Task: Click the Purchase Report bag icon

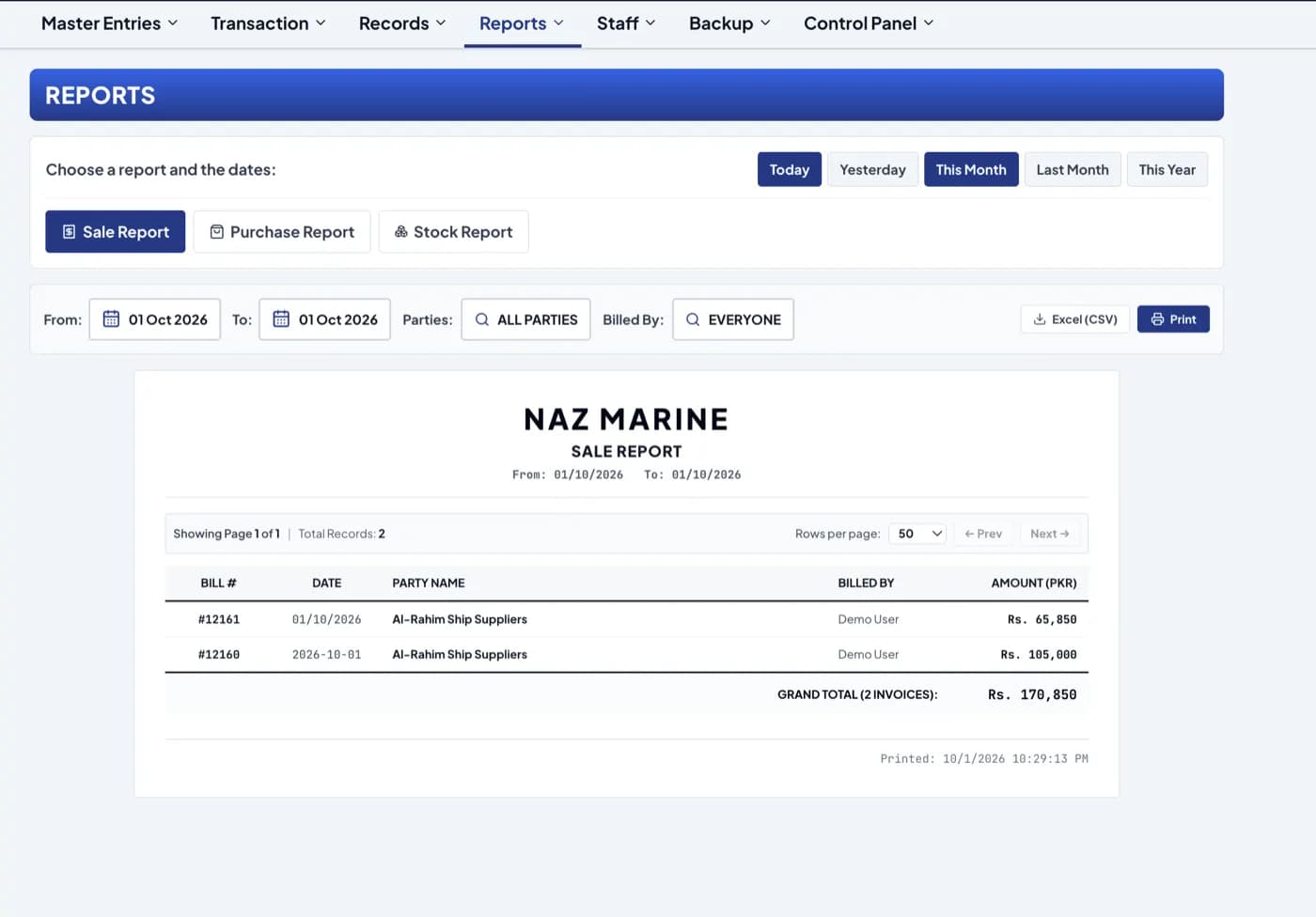Action: (216, 231)
